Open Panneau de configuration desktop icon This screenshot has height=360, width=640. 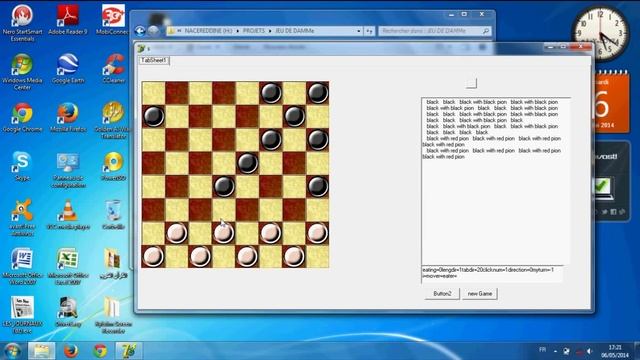tap(68, 169)
